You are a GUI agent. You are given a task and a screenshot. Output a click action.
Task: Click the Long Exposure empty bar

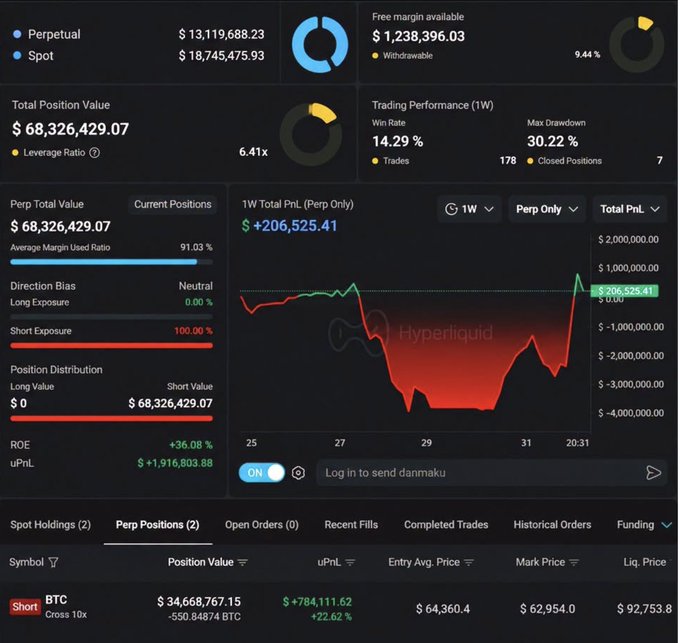111,317
